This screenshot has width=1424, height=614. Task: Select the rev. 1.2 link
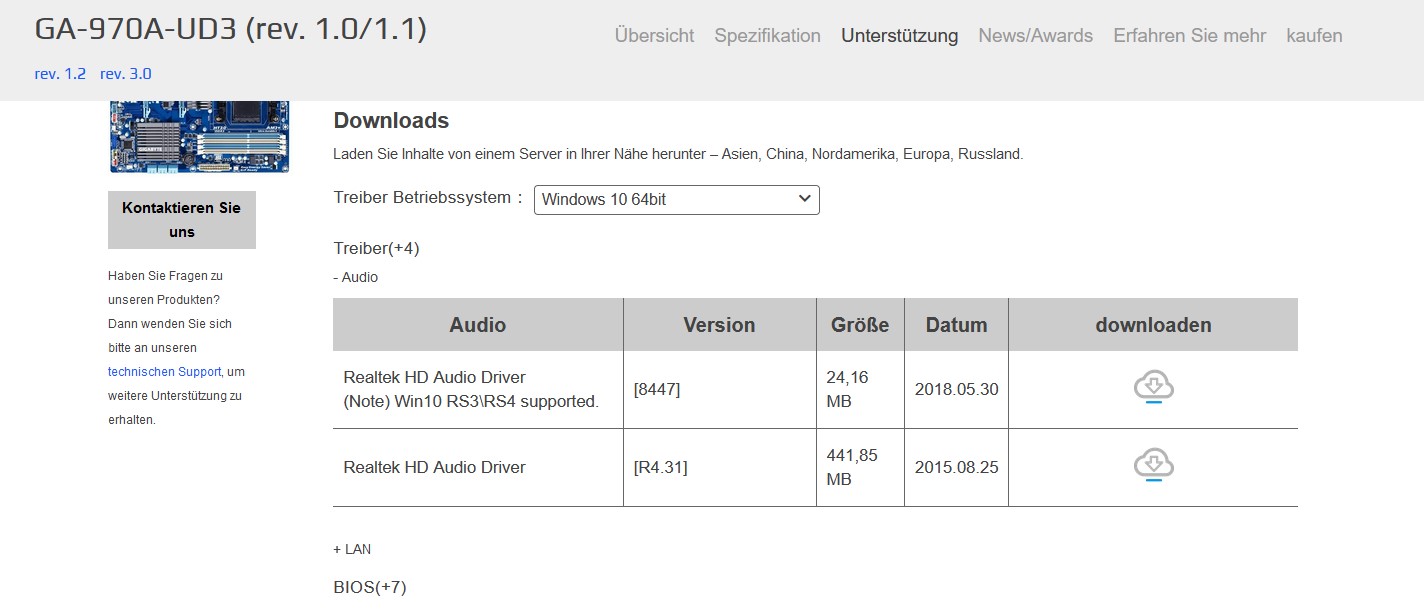coord(60,74)
